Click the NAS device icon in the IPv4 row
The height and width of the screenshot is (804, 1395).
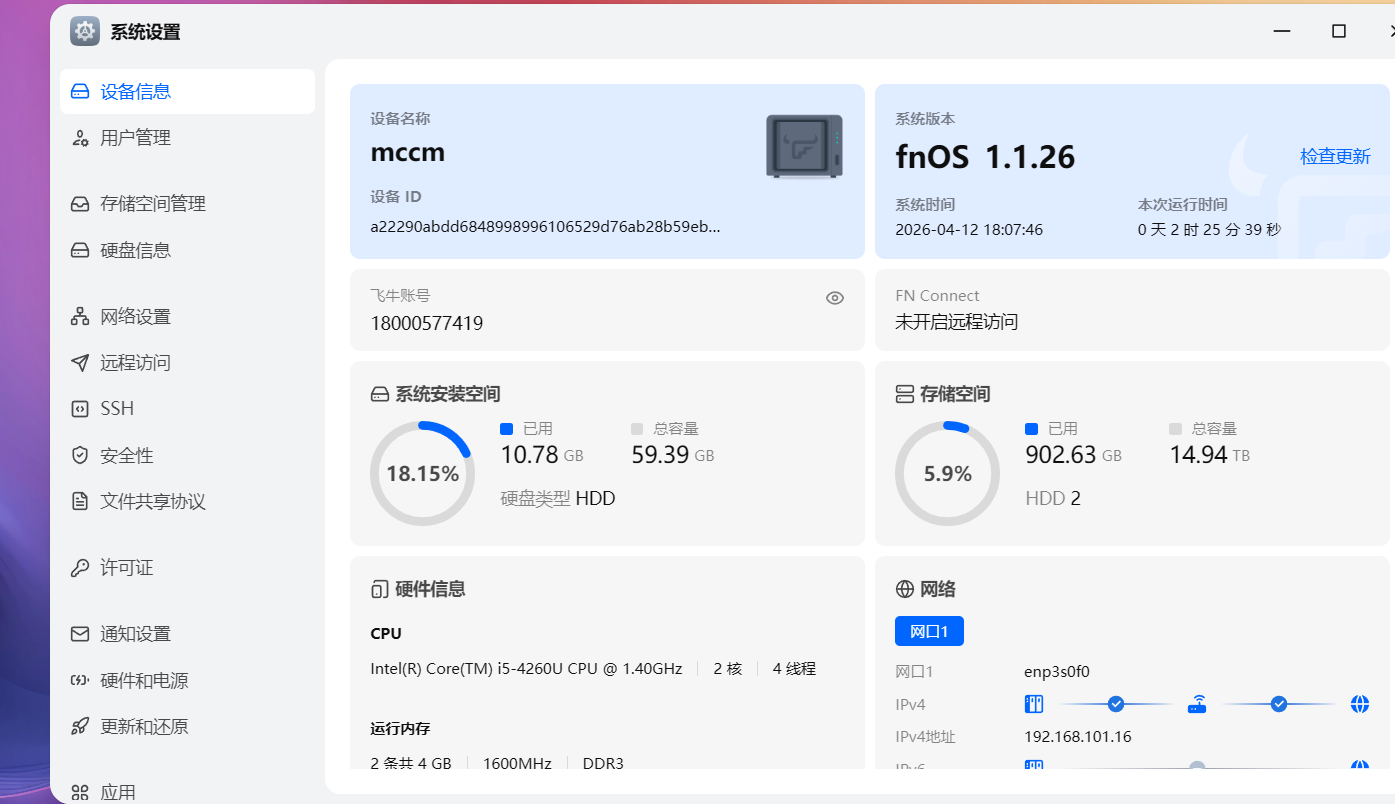click(1034, 704)
